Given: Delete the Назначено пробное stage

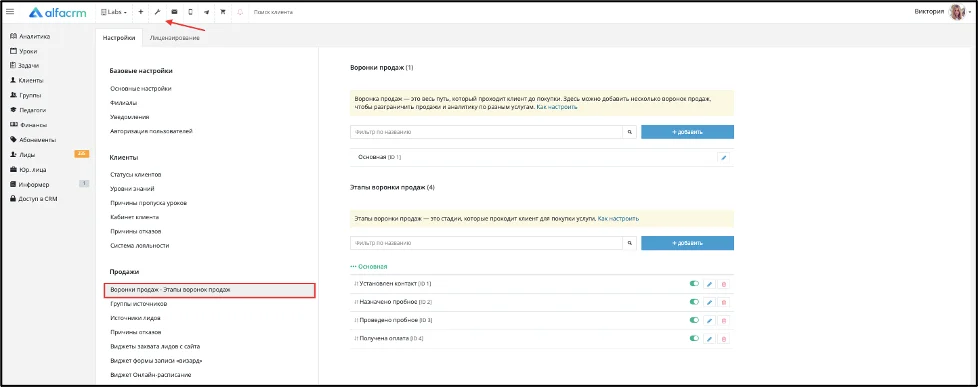Looking at the screenshot, I should 724,302.
